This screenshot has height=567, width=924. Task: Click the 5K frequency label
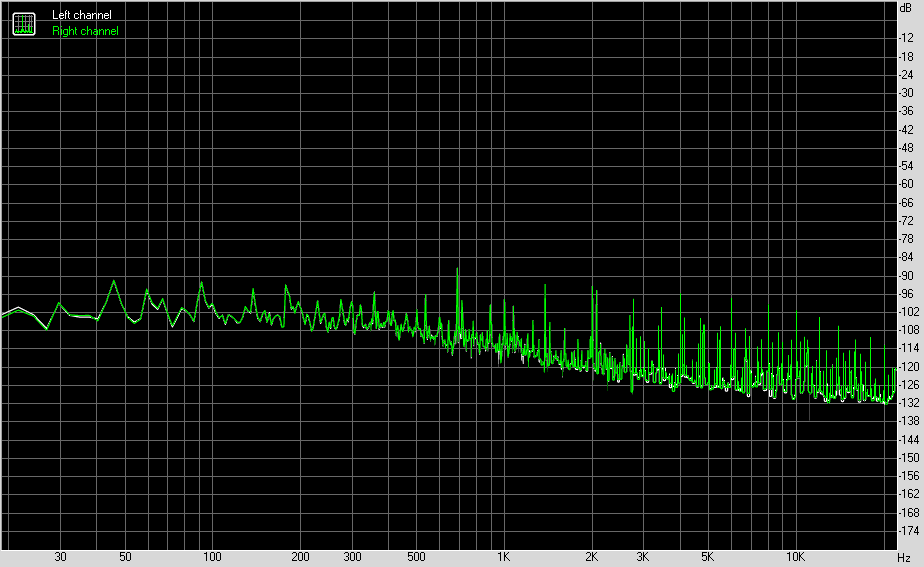[707, 557]
